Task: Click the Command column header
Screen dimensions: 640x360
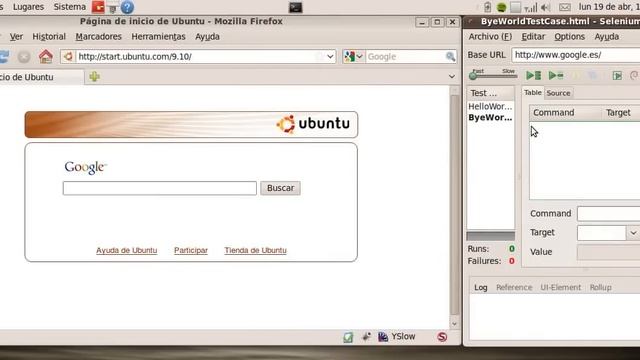Action: (x=565, y=113)
